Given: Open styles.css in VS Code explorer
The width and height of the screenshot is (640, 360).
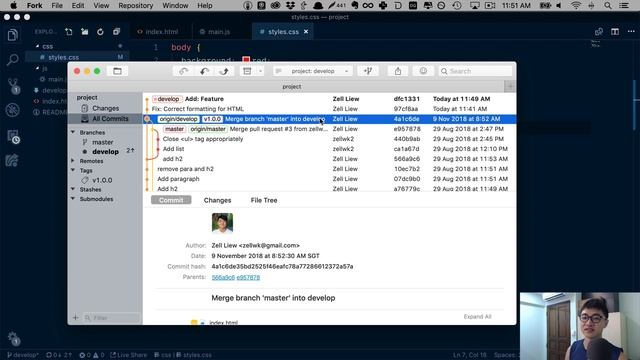Looking at the screenshot, I should coord(63,57).
